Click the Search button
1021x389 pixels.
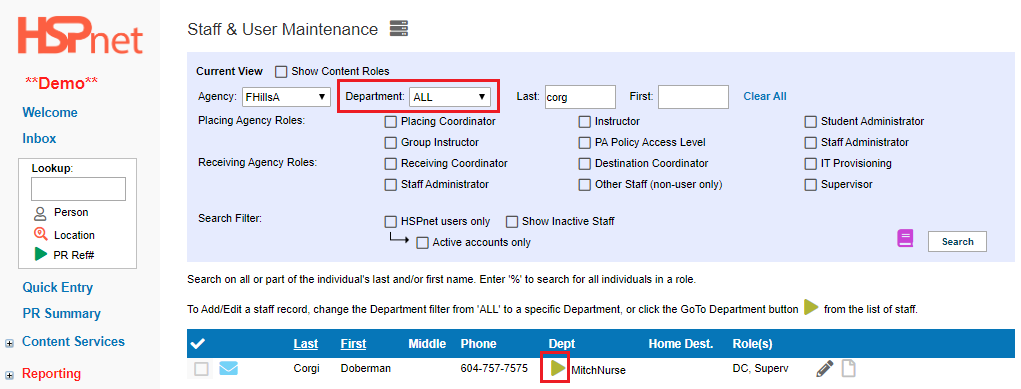click(x=957, y=242)
